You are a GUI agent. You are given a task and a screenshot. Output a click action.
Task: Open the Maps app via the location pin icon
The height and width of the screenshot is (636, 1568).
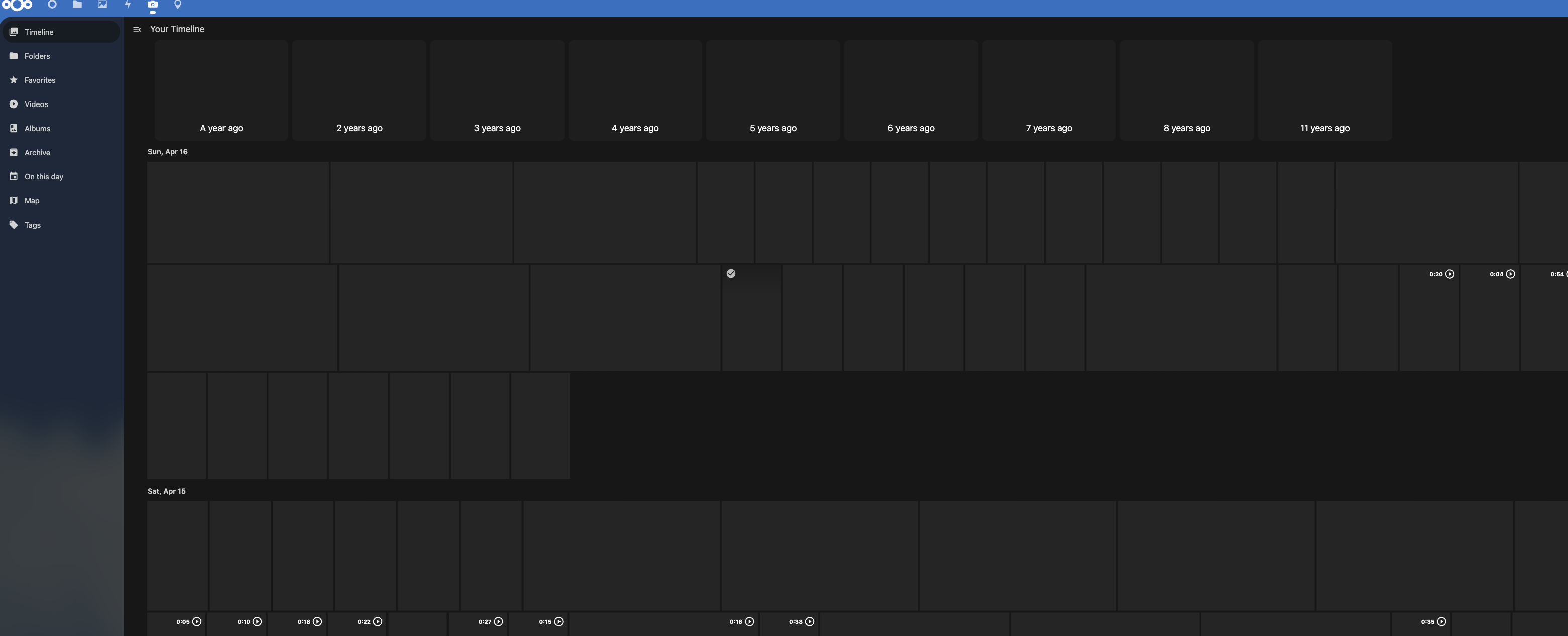pos(178,5)
